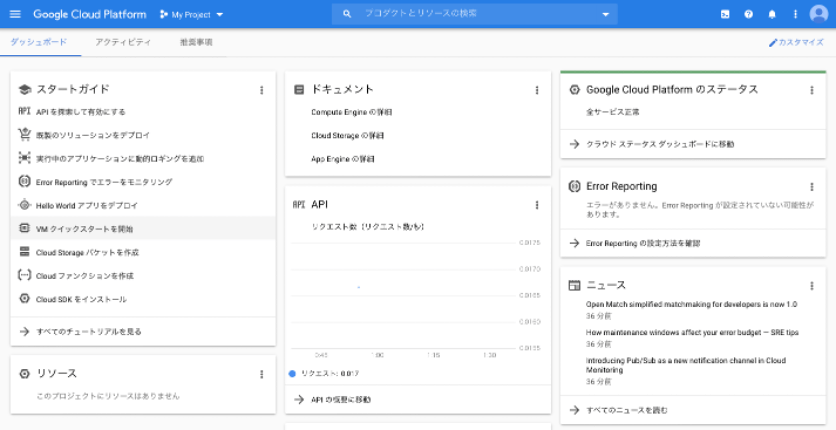Click the pencil icon beside カスタマイズ
This screenshot has height=430, width=836.
coord(773,43)
